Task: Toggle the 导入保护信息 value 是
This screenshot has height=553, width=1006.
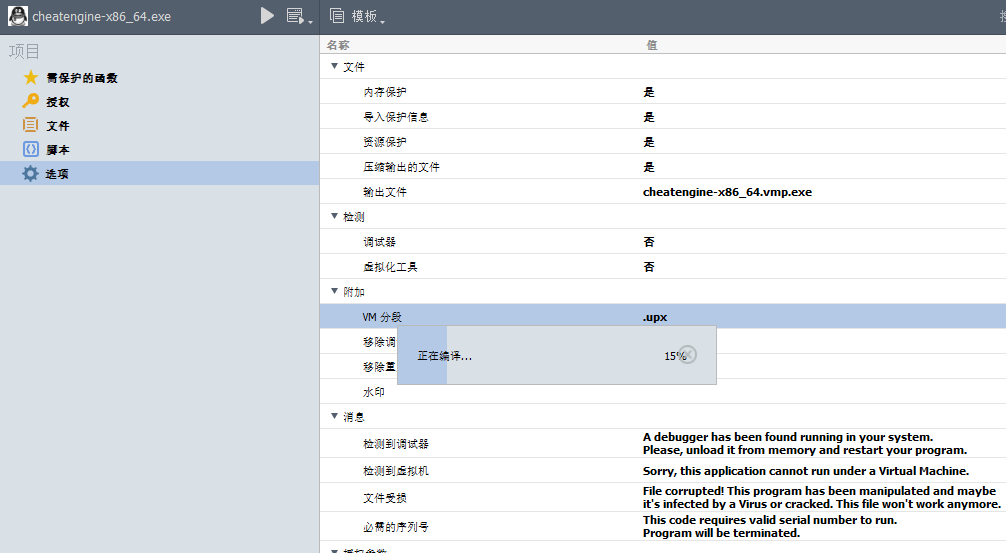Action: 649,117
